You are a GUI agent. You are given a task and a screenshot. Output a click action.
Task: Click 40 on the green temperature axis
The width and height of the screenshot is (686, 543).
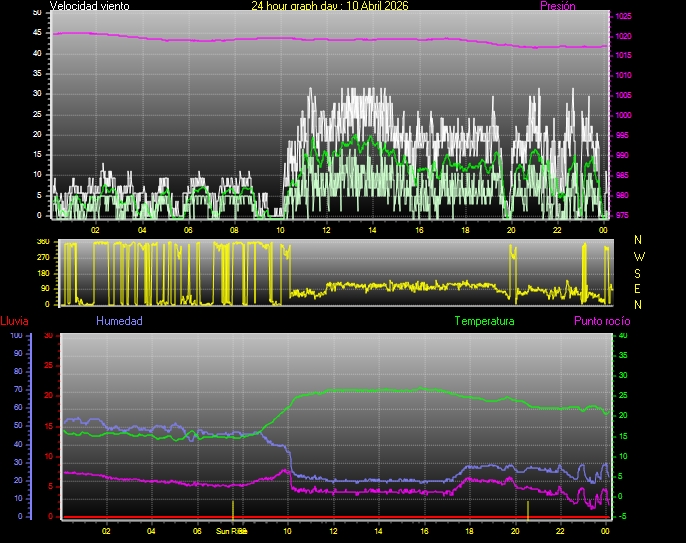point(623,336)
